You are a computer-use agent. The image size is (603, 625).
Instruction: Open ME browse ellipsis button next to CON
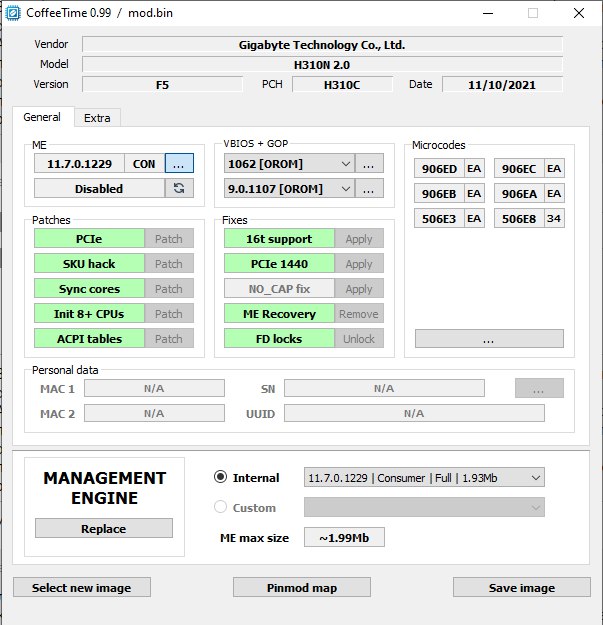point(179,163)
